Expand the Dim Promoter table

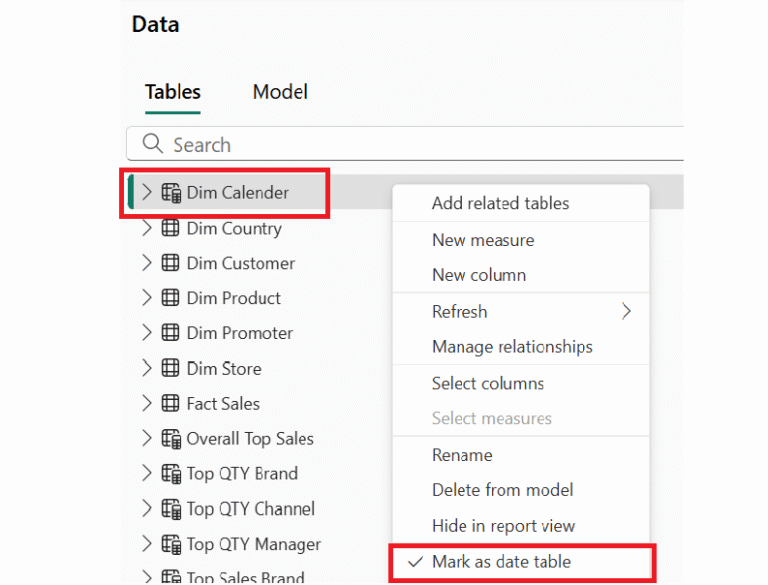[x=146, y=333]
